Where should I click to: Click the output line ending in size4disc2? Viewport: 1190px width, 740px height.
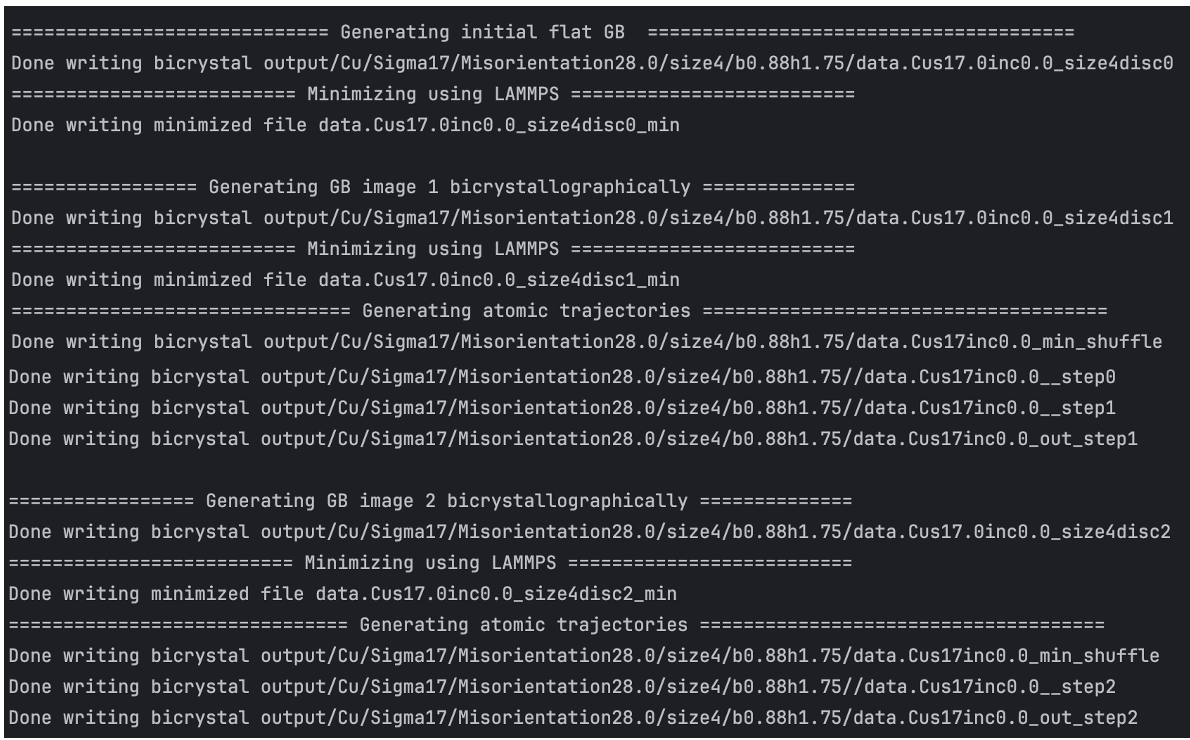tap(589, 532)
